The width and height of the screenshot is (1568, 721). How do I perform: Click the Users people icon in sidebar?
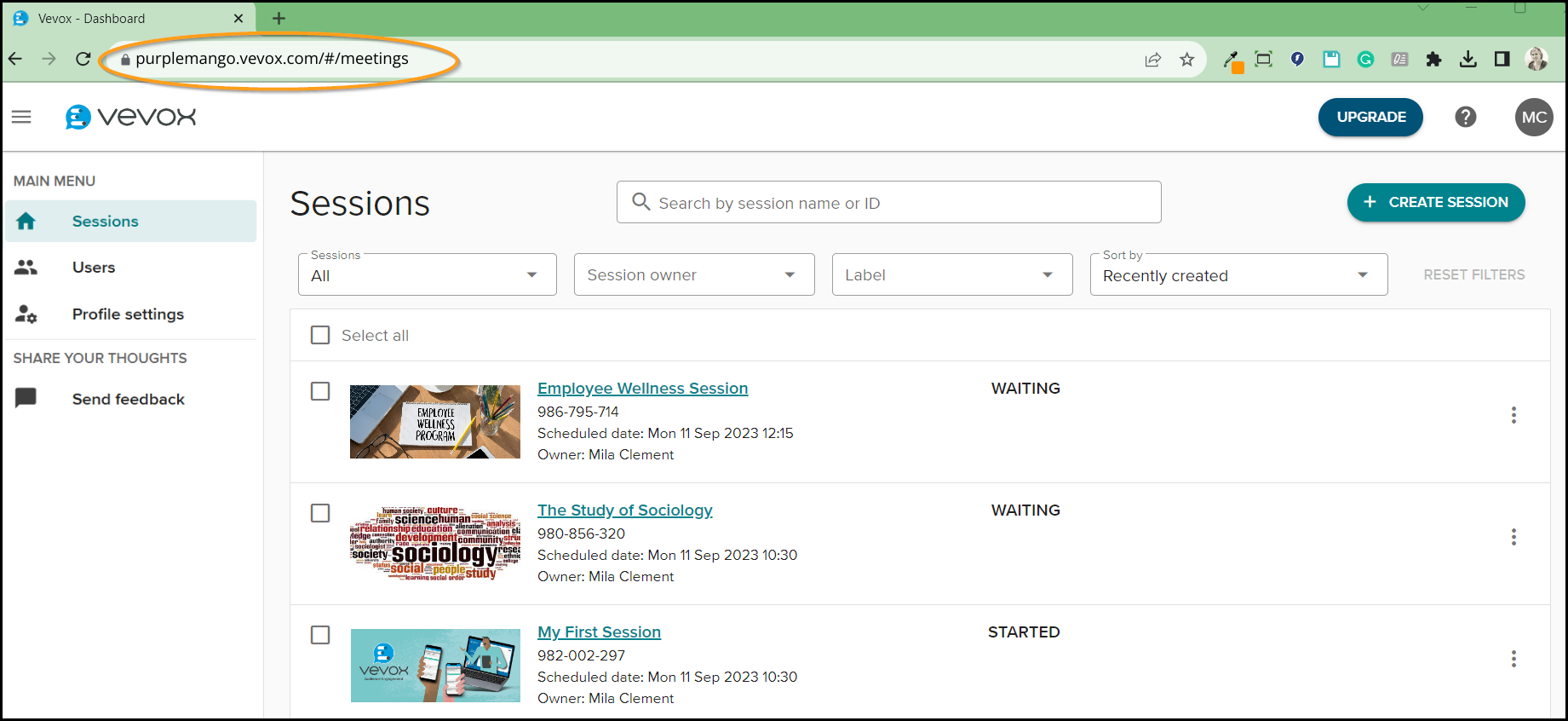click(x=26, y=268)
